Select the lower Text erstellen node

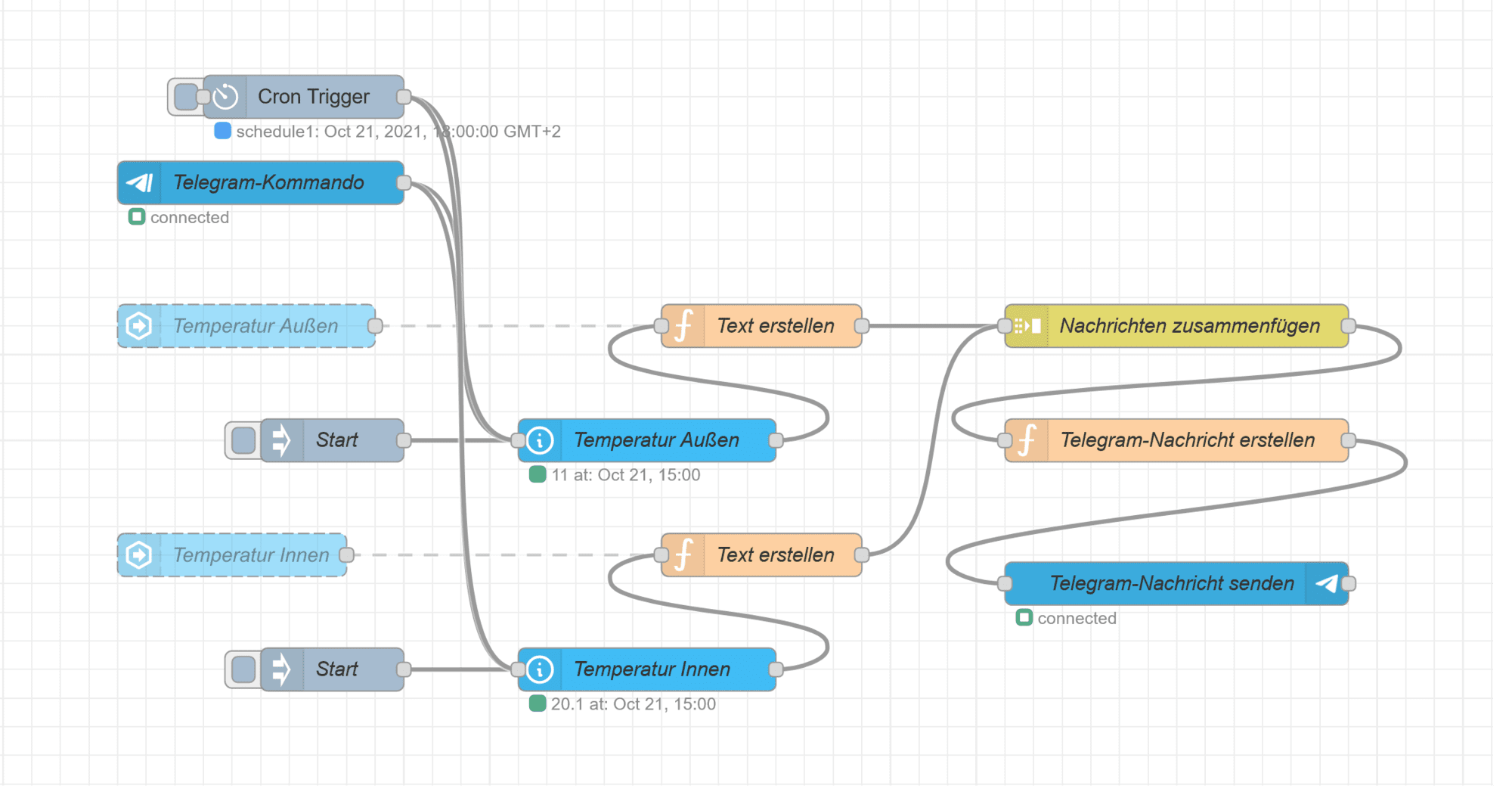[x=761, y=555]
